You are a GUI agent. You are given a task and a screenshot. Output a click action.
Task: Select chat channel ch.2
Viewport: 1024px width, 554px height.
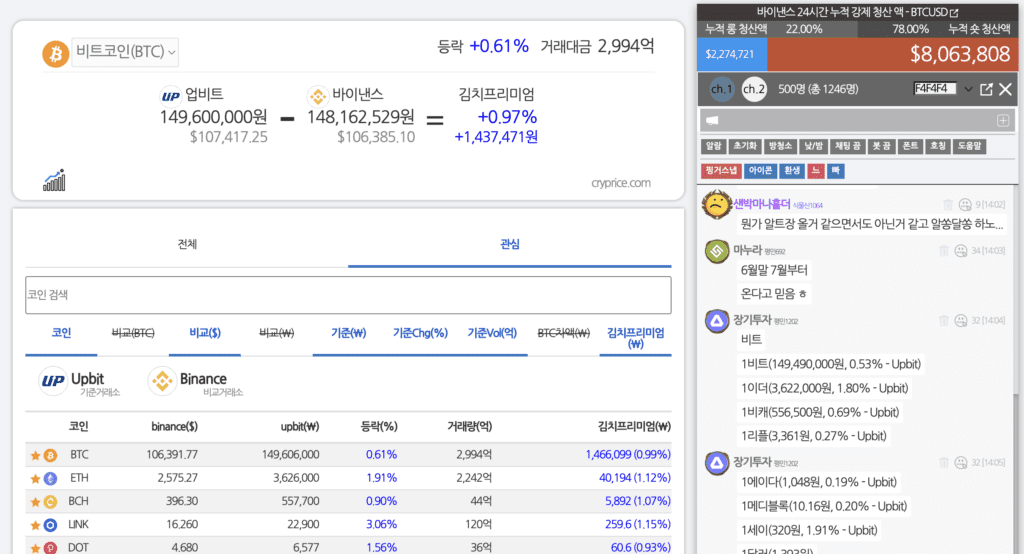coord(754,89)
